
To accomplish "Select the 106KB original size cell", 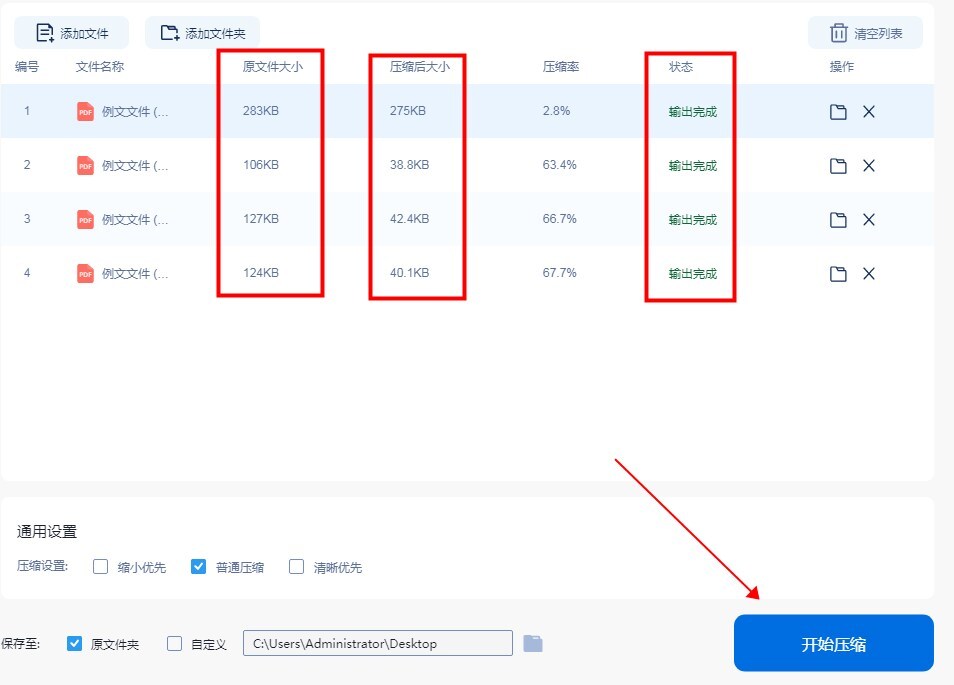I will coord(261,165).
